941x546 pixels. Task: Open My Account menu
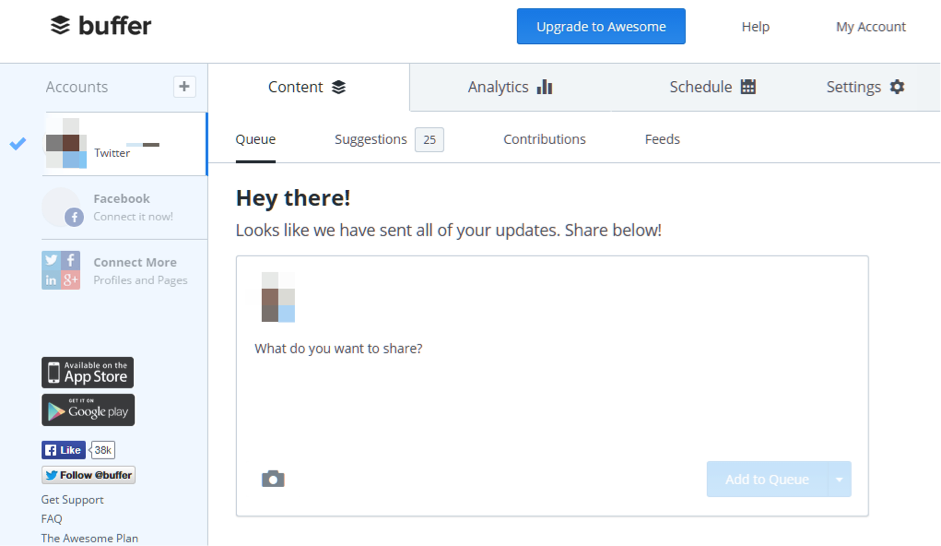coord(871,26)
